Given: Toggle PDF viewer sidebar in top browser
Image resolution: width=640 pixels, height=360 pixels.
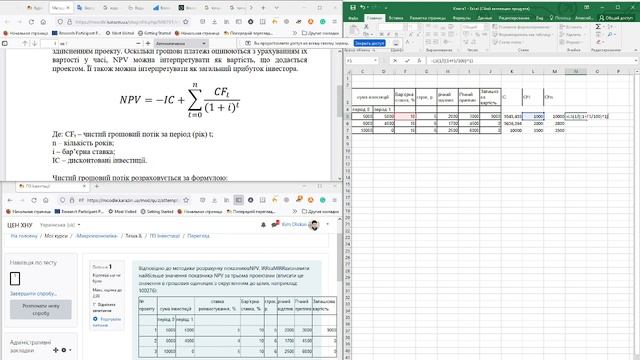Looking at the screenshot, I should (x=5, y=43).
